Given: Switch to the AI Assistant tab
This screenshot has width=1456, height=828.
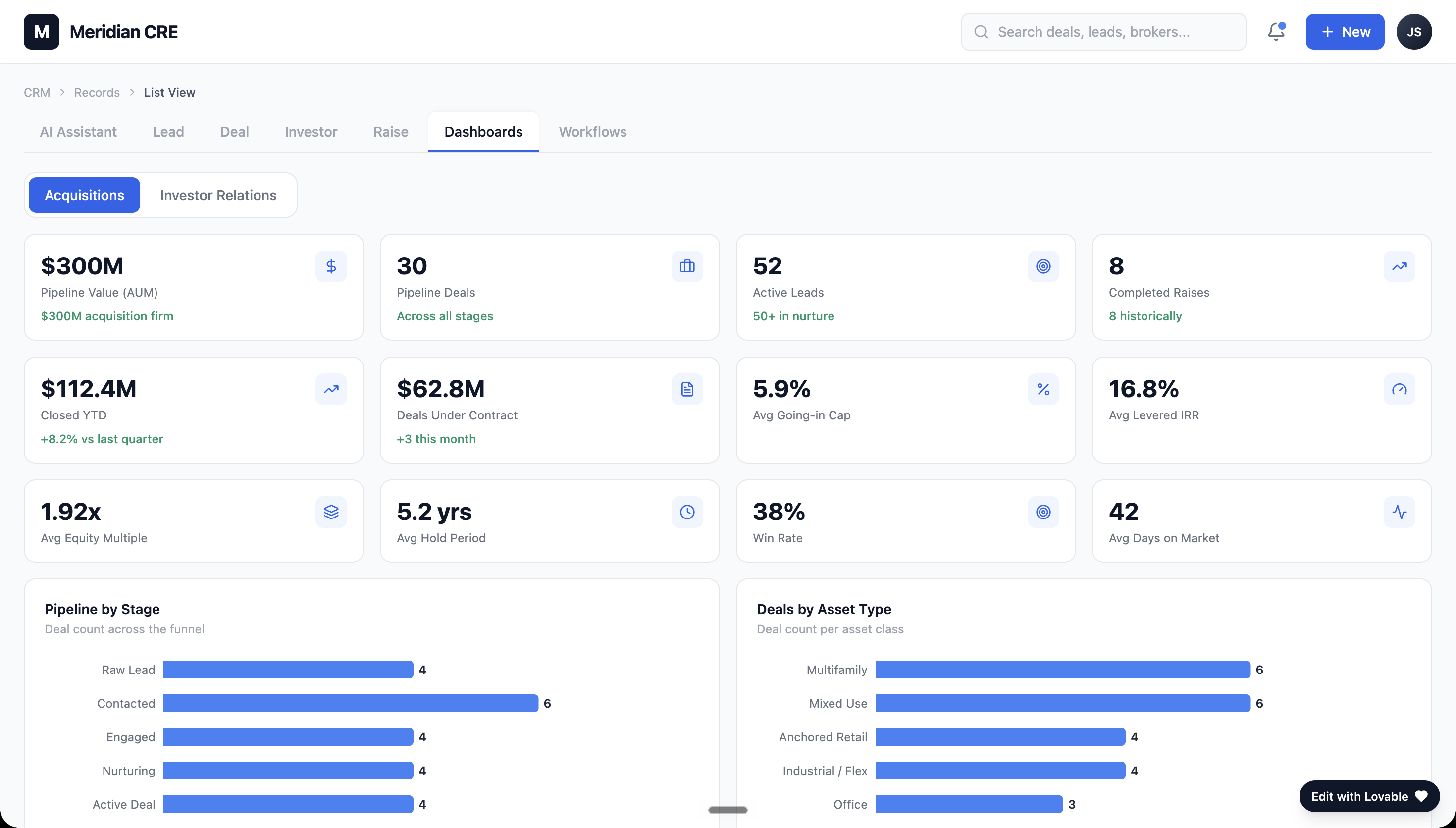Looking at the screenshot, I should coord(78,132).
